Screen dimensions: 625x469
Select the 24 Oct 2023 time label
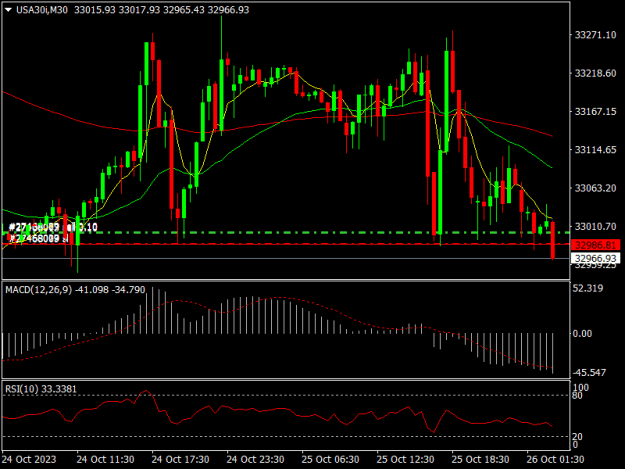point(29,459)
